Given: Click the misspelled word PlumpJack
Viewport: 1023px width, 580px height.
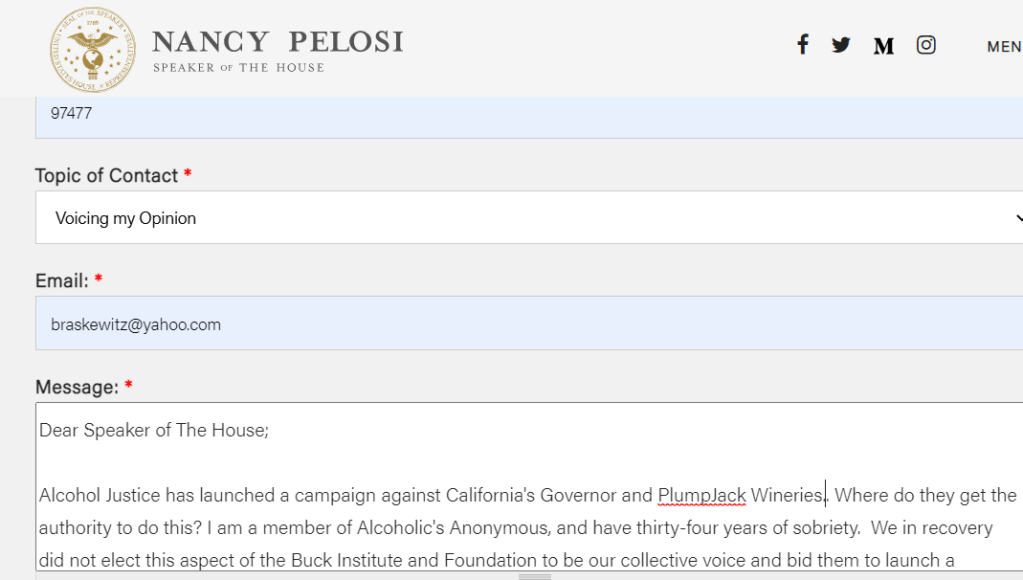Looking at the screenshot, I should (702, 495).
